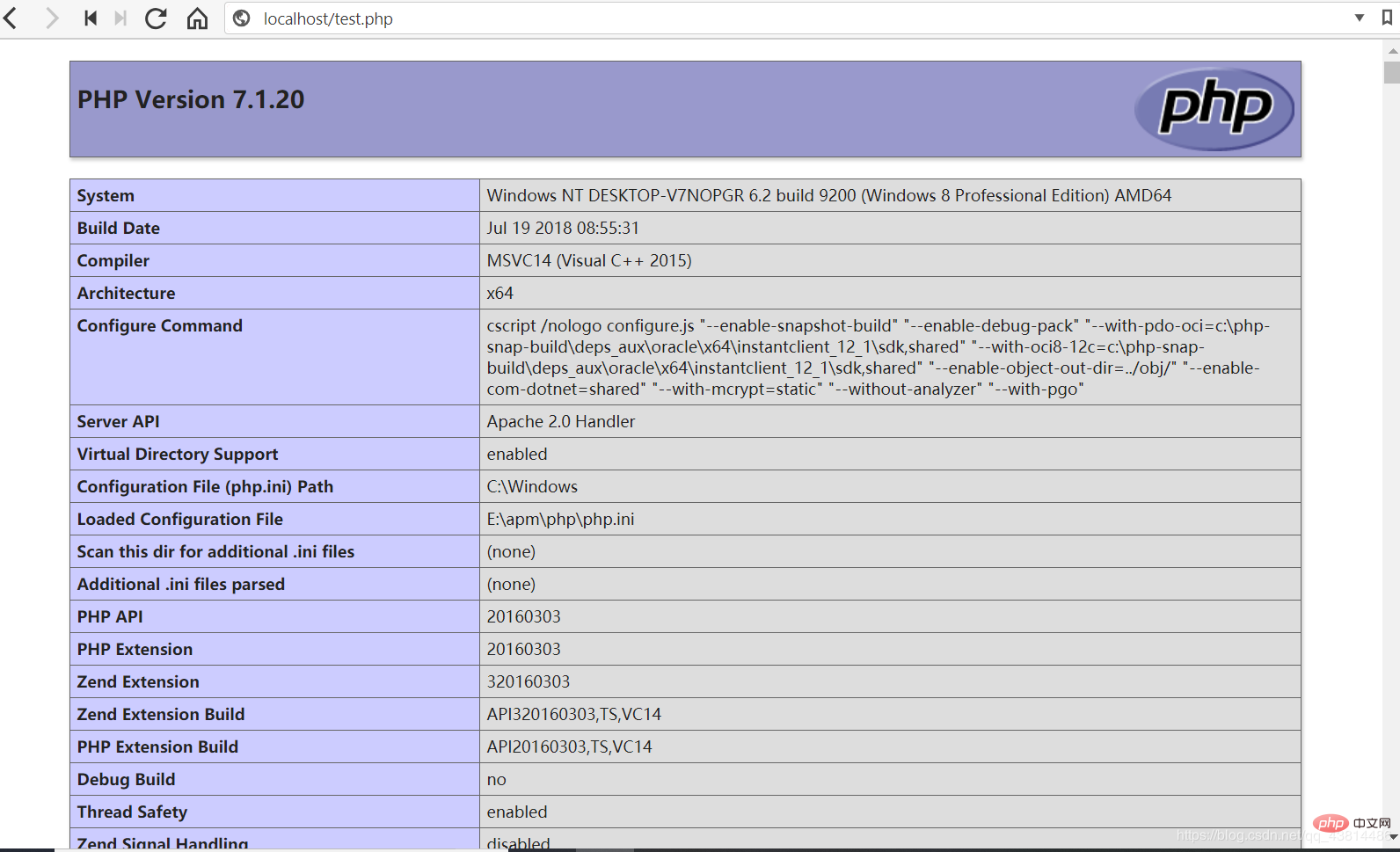
Task: Select the C:\Windows path value
Action: (x=532, y=486)
